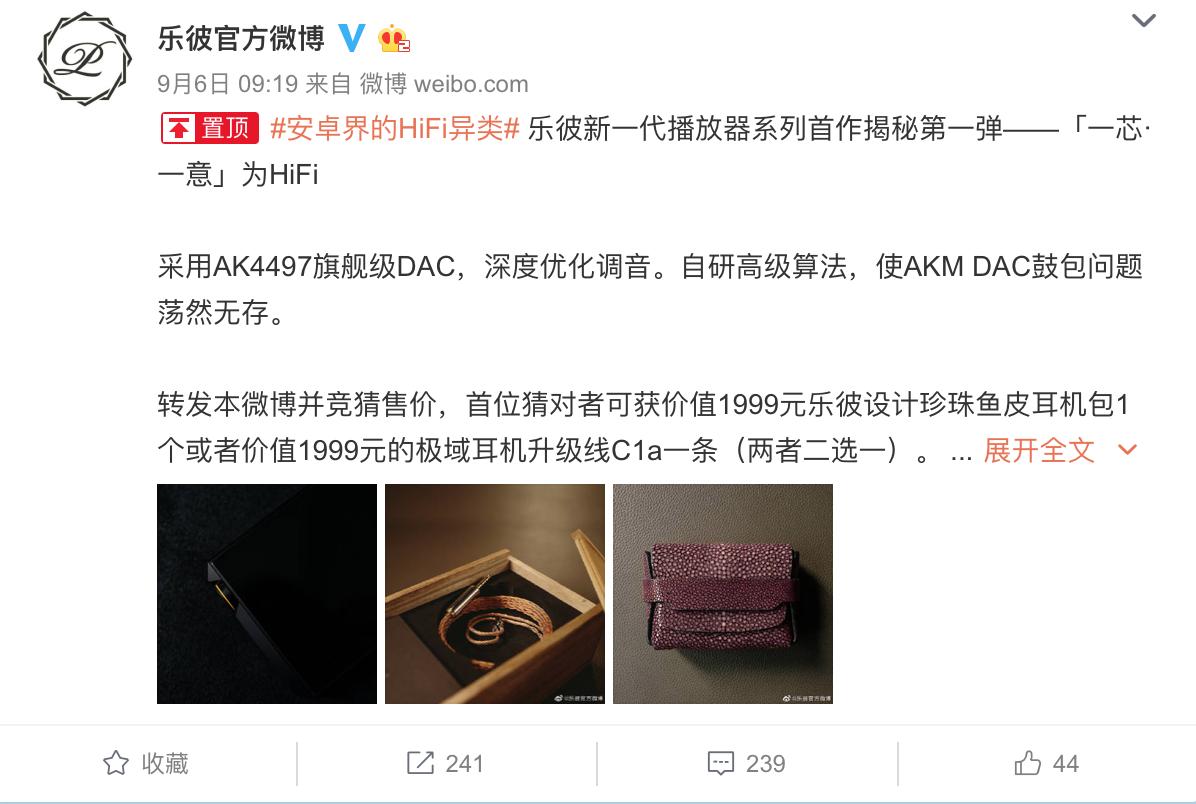Open the post options chevron menu
The height and width of the screenshot is (804, 1196).
click(1143, 21)
